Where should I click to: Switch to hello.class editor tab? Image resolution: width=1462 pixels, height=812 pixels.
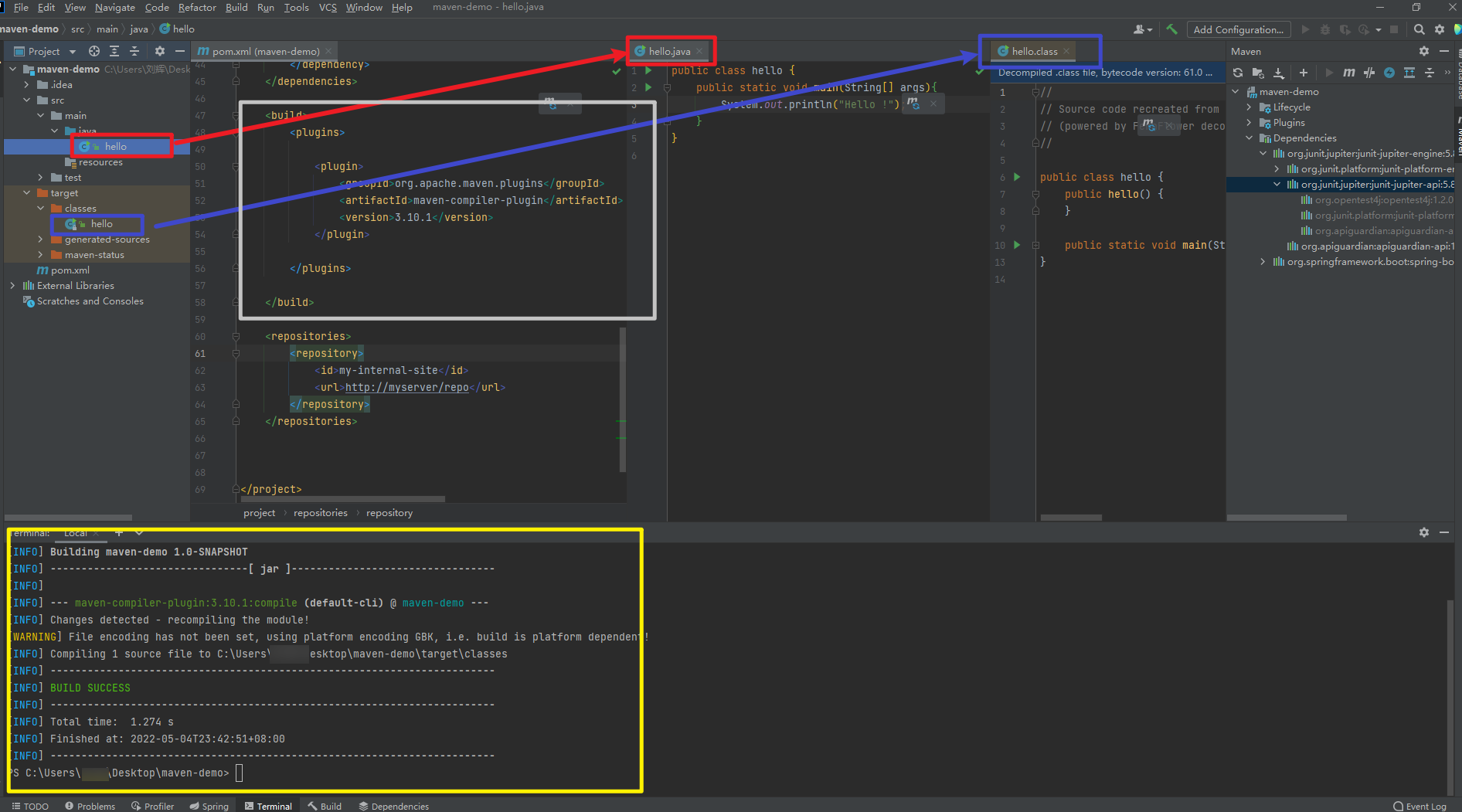pyautogui.click(x=1034, y=51)
